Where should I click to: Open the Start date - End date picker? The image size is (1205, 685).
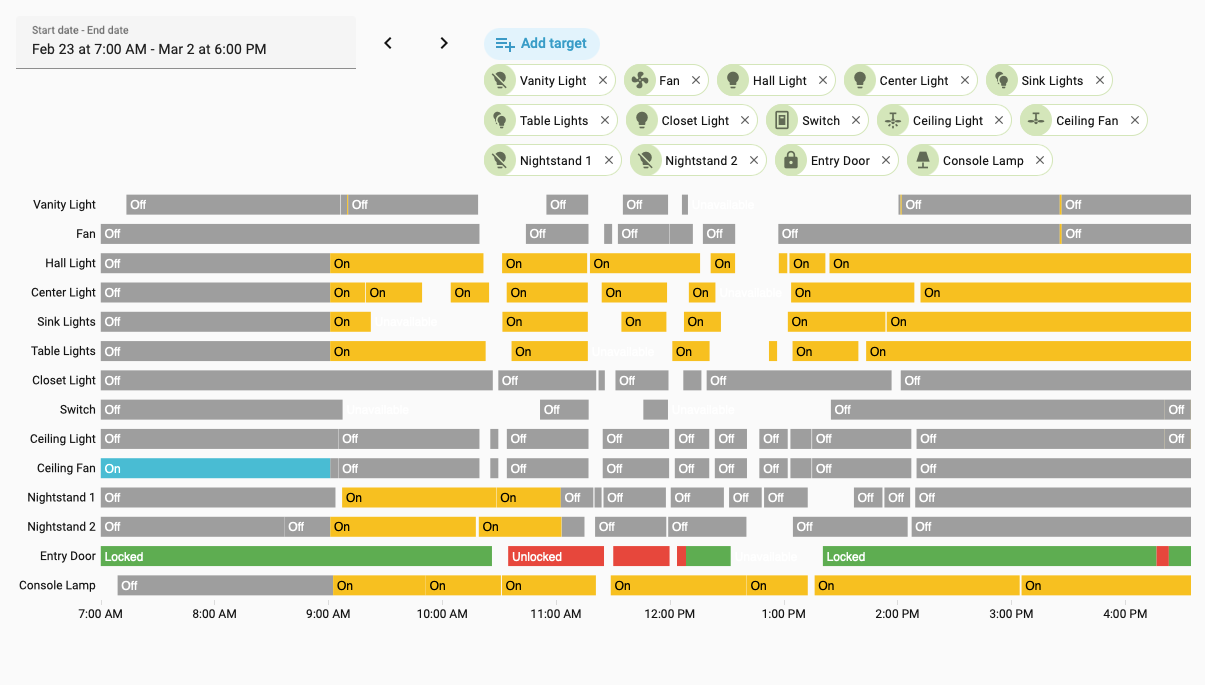(x=186, y=42)
